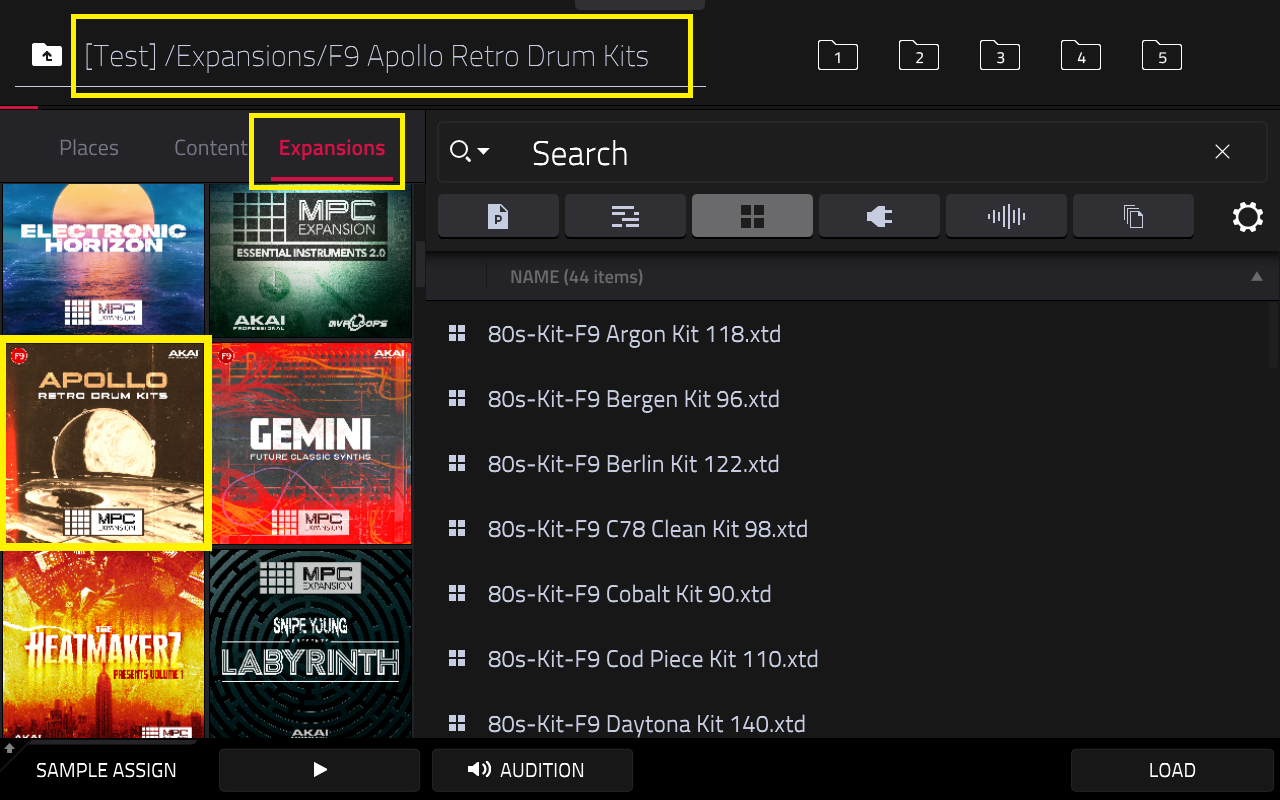Switch to the Content tab
The width and height of the screenshot is (1280, 800).
pos(210,148)
